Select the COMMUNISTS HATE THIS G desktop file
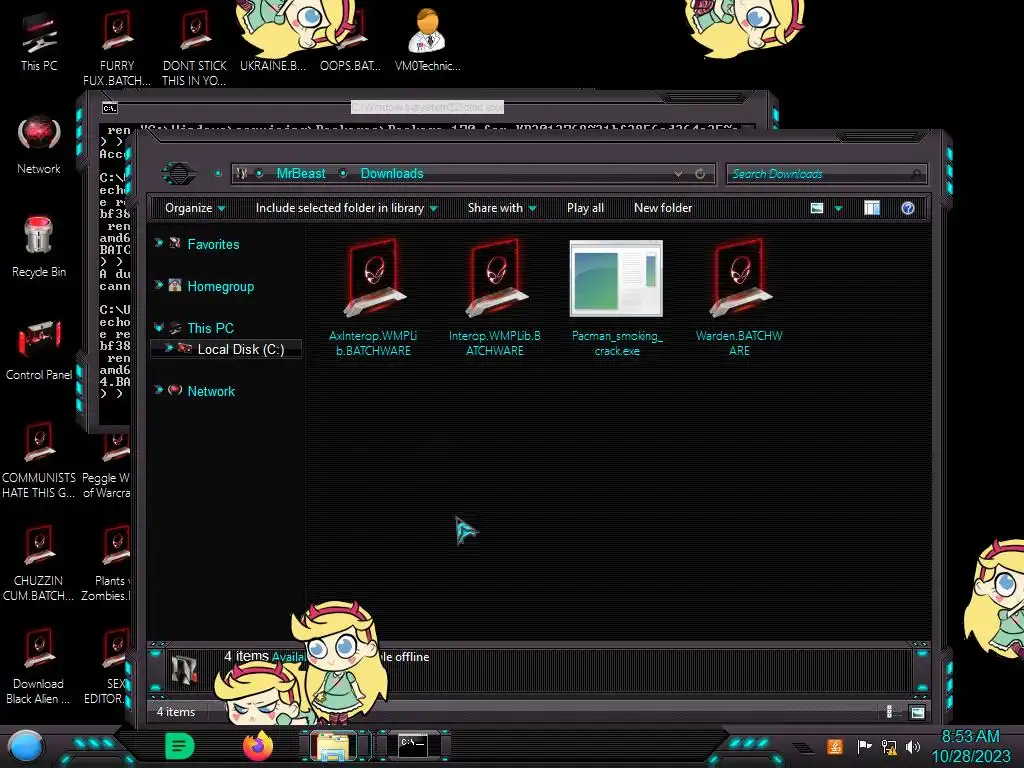Image resolution: width=1024 pixels, height=768 pixels. pos(39,460)
